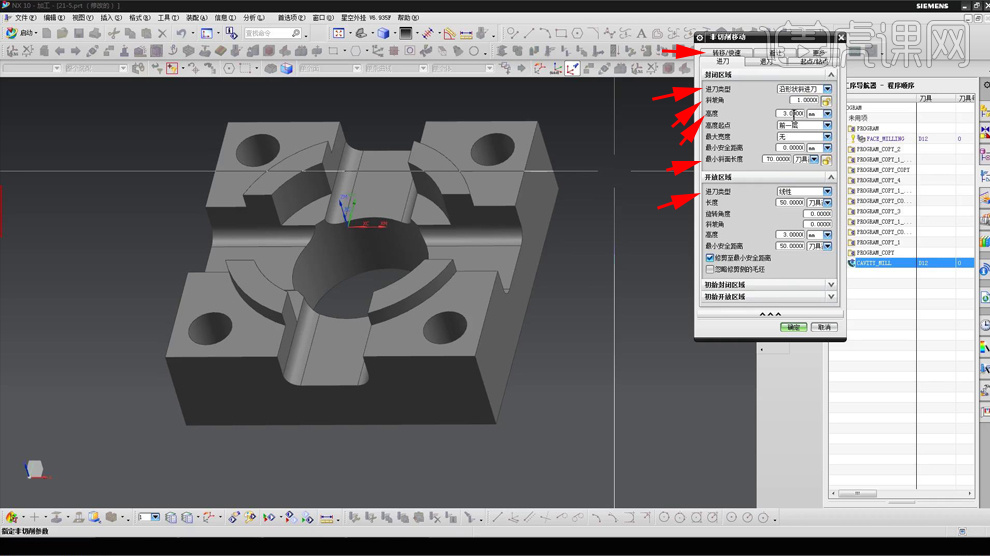Screen dimensions: 990x556
Task: Open the 视图 menu
Action: pyautogui.click(x=82, y=18)
